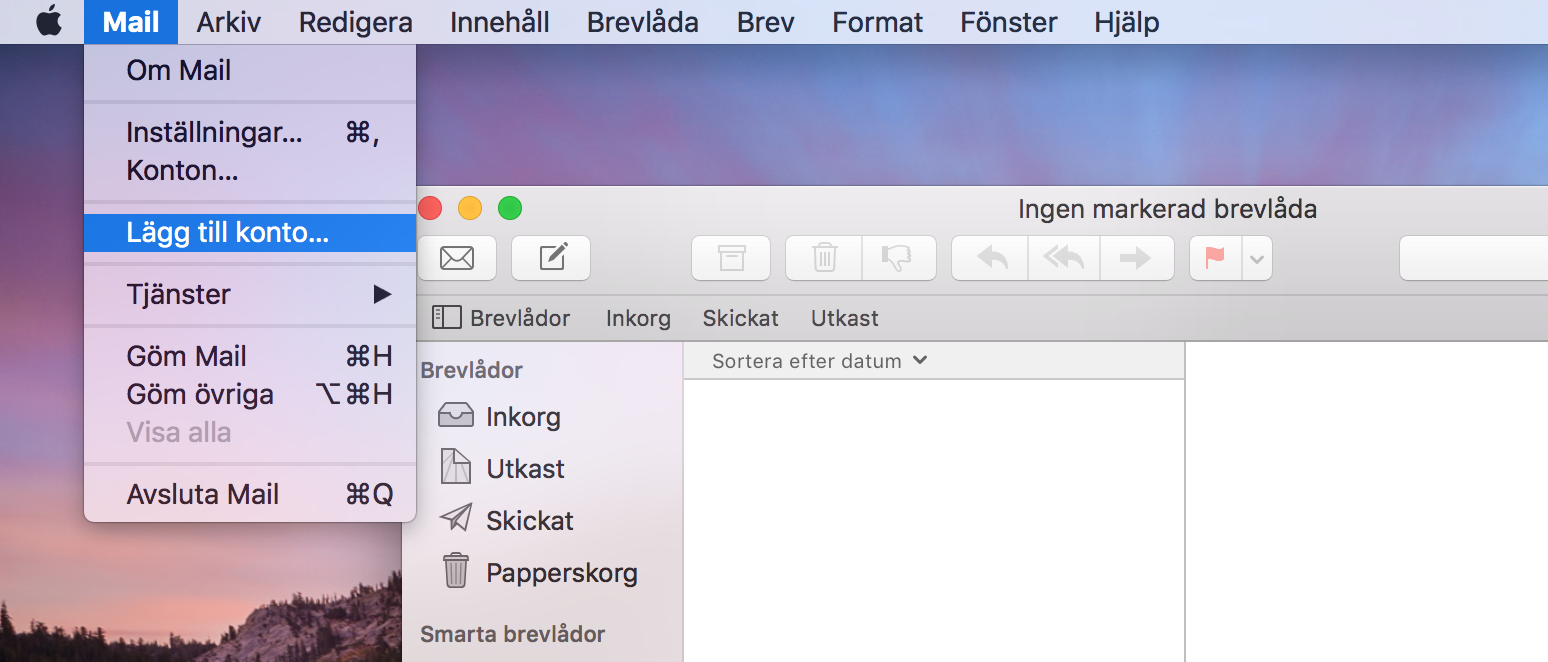
Task: Click the Reply All double-arrow button
Action: pos(1063,258)
